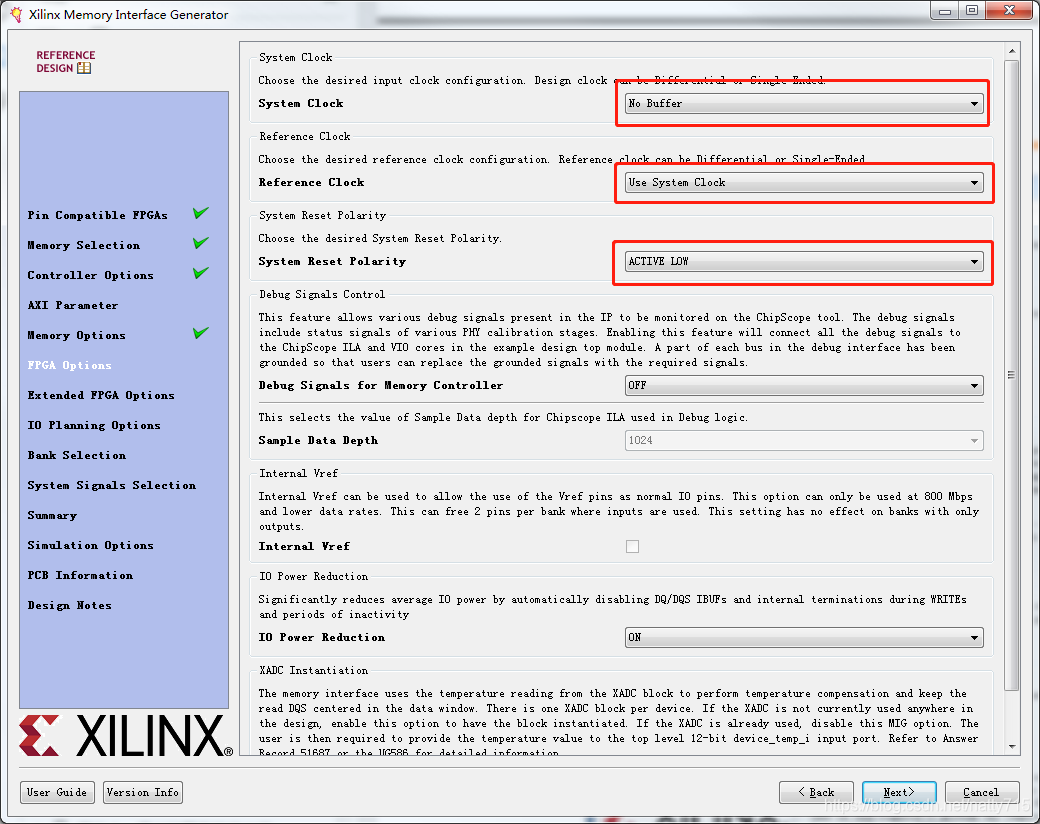1040x824 pixels.
Task: Click the Memory Interface Generator title icon
Action: (16, 15)
